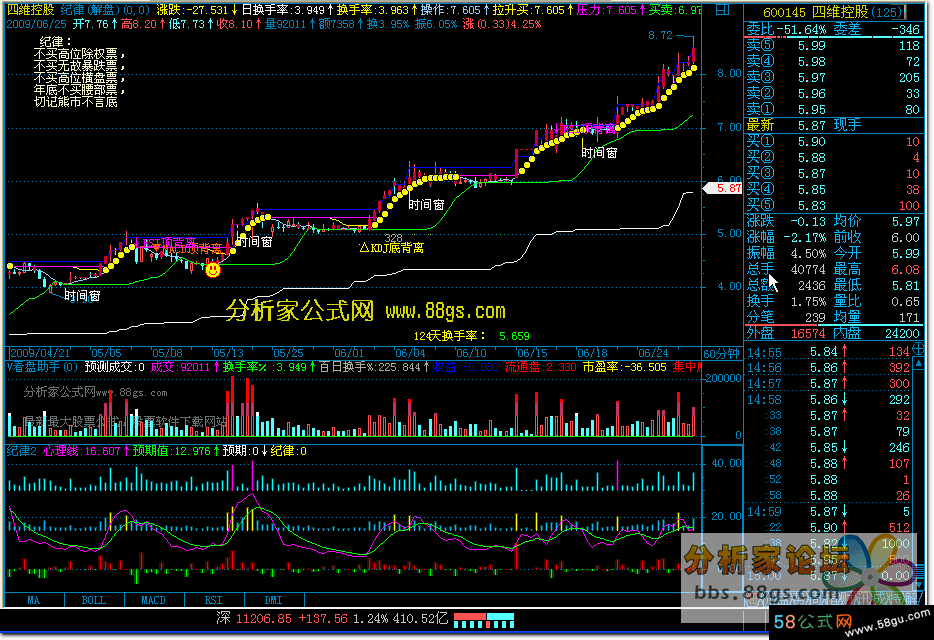Click the red and cyan ratio bar in the status bar
Image resolution: width=934 pixels, height=640 pixels.
coord(484,620)
